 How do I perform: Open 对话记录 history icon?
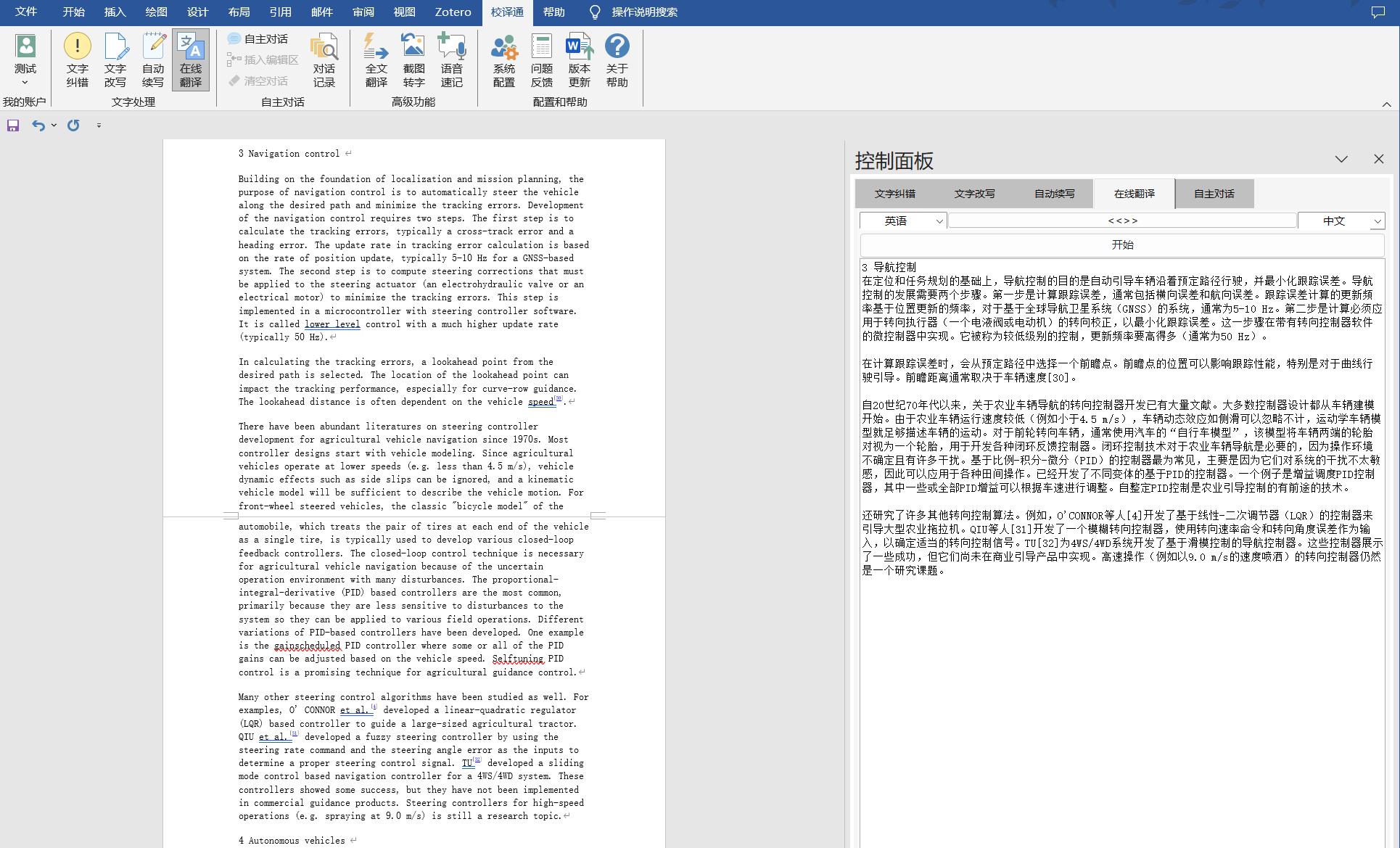(x=324, y=60)
